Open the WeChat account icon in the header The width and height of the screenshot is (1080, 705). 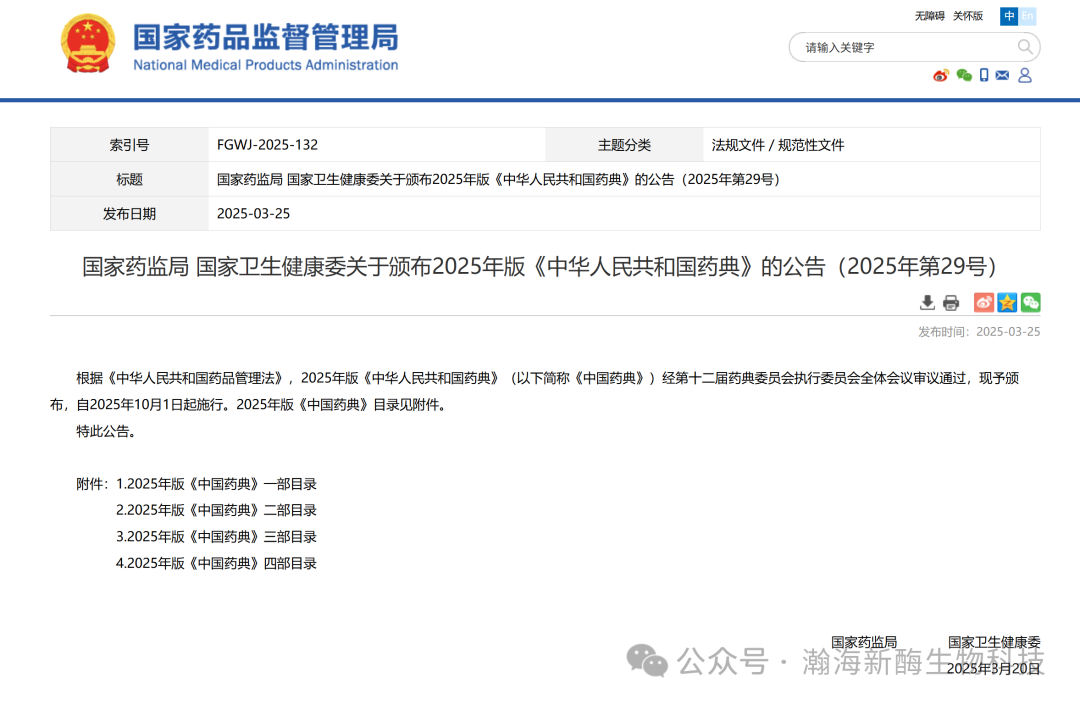(x=963, y=75)
